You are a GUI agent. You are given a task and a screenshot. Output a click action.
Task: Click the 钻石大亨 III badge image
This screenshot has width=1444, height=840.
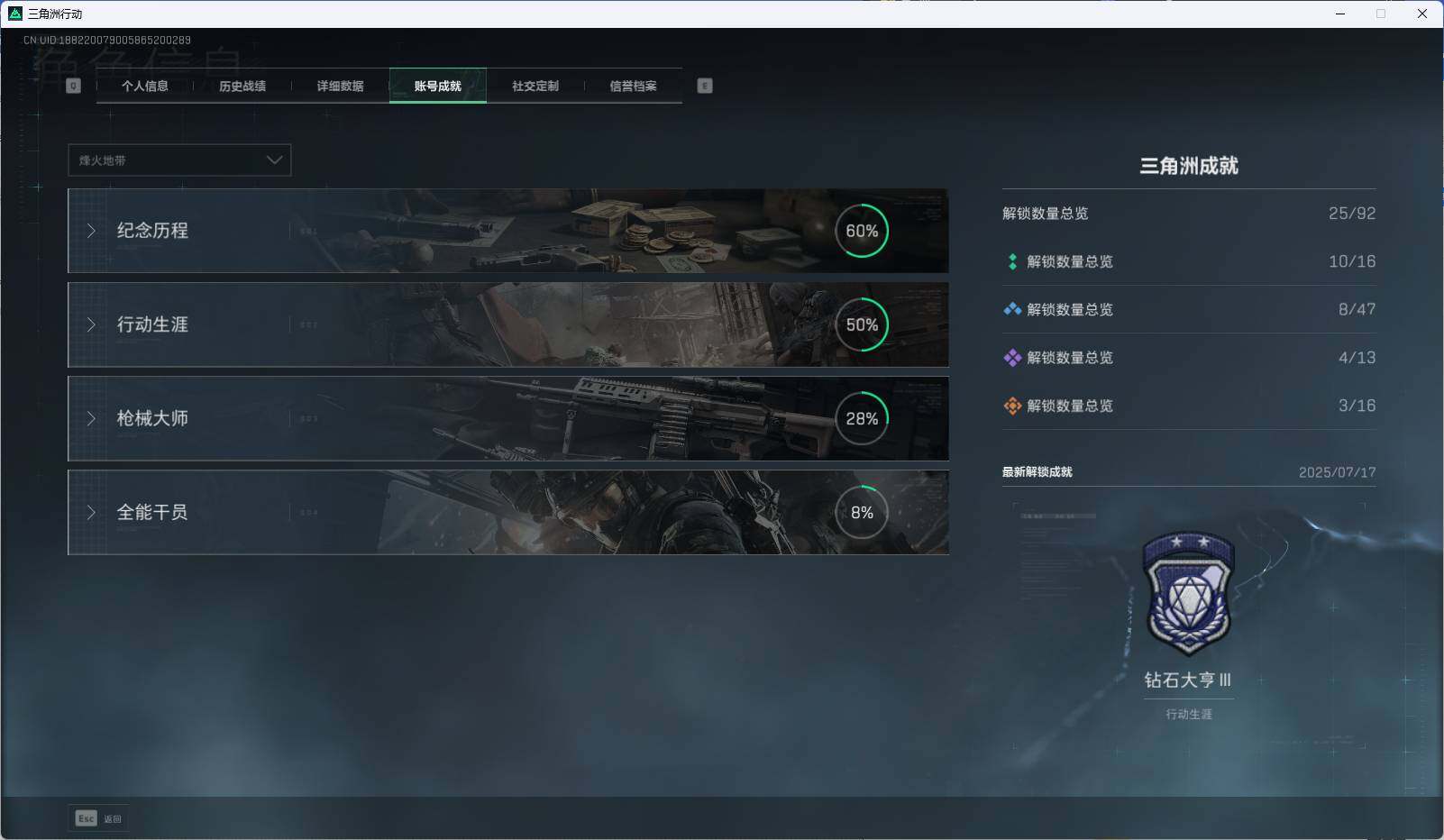pos(1188,593)
